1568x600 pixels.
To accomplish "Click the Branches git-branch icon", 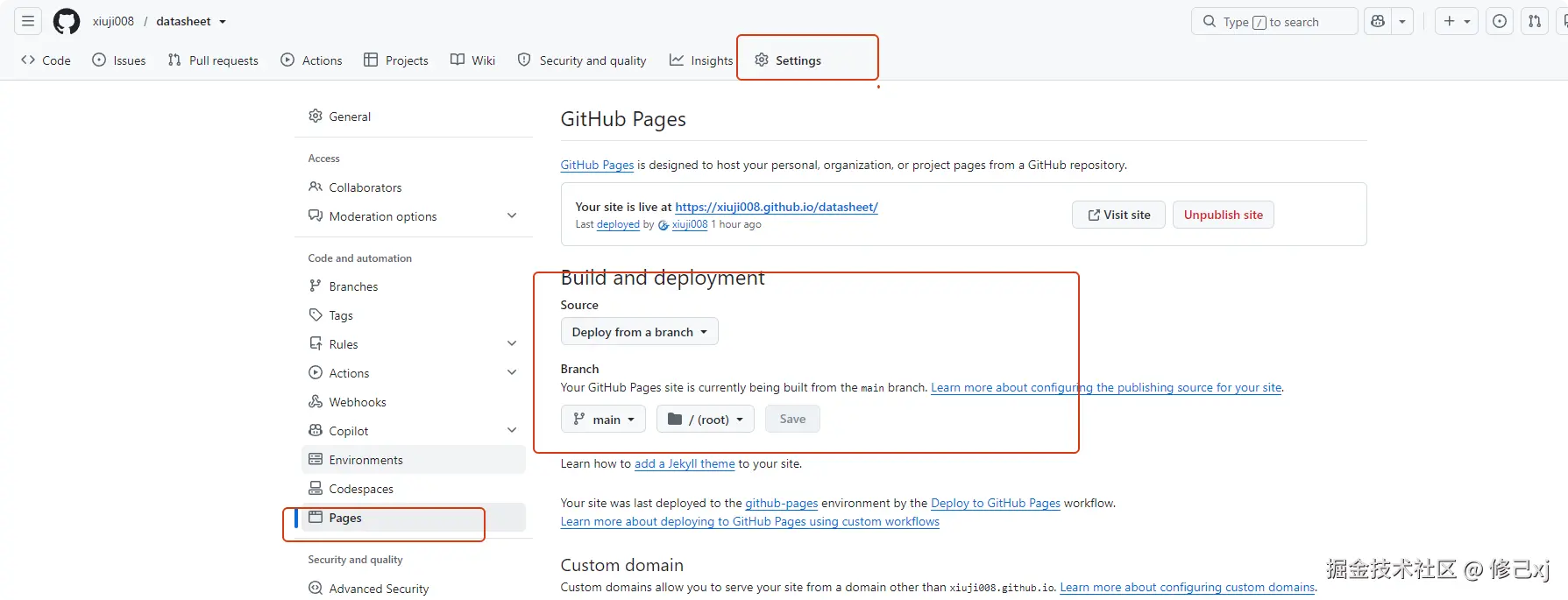I will pos(316,286).
